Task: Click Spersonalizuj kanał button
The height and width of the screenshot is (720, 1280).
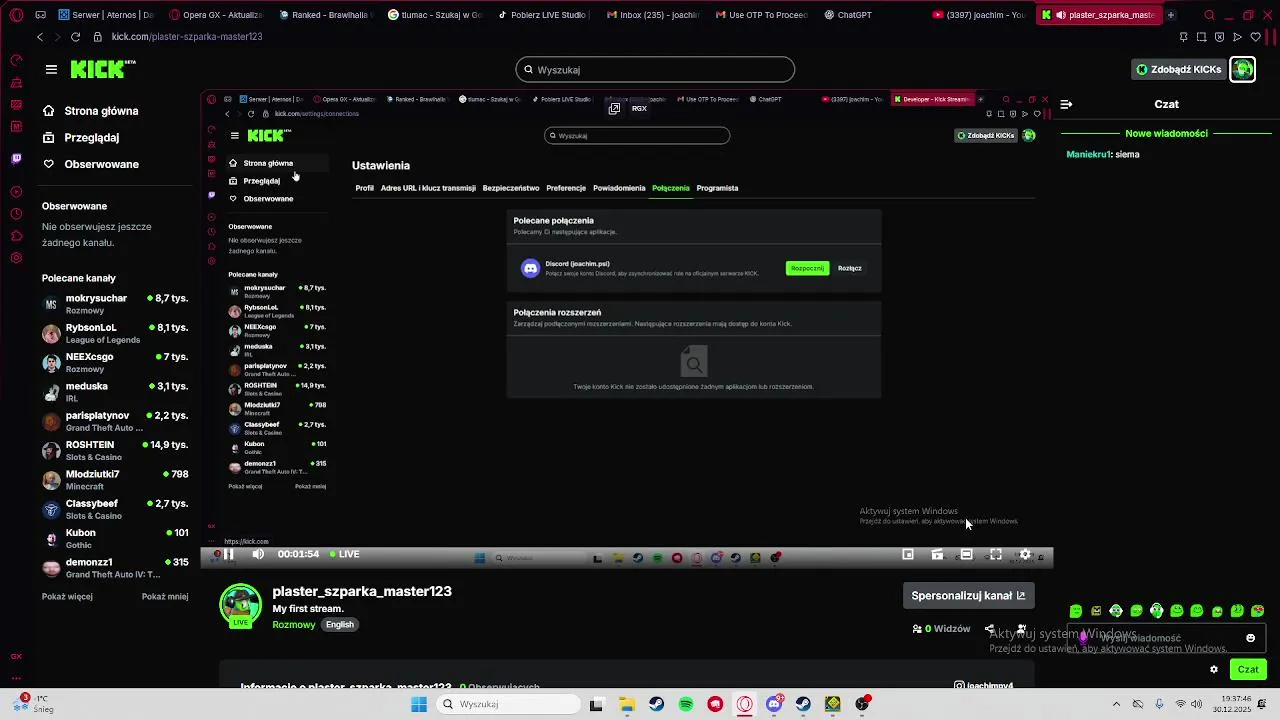Action: [968, 595]
